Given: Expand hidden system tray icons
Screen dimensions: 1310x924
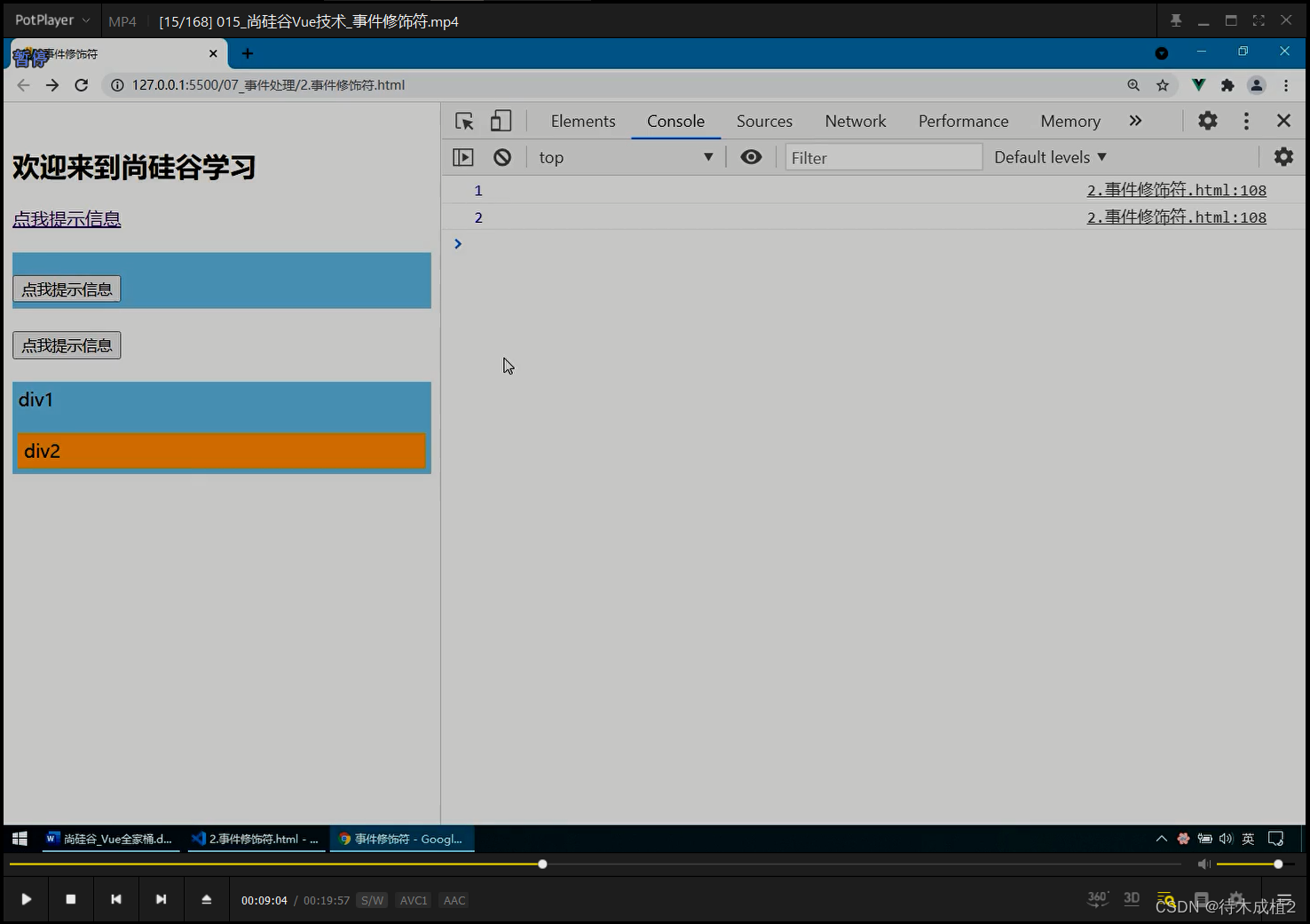Looking at the screenshot, I should pos(1161,839).
